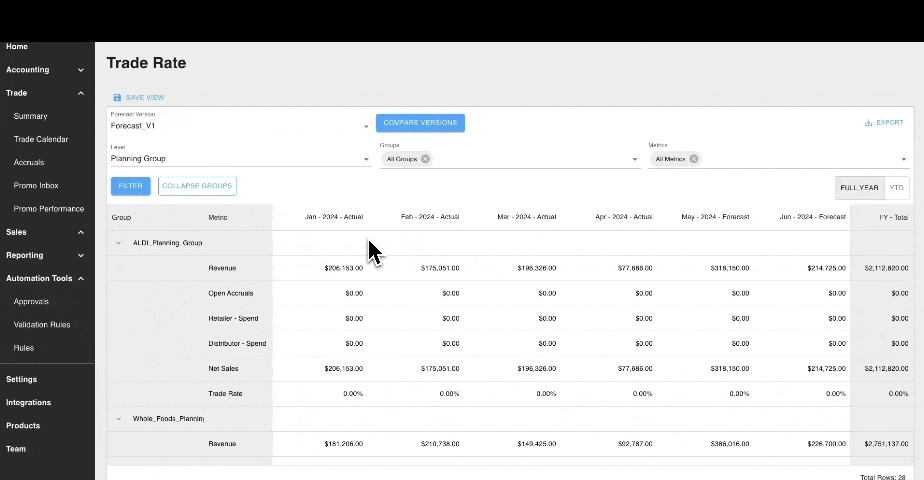The image size is (924, 480).
Task: Click the Export download icon
Action: [x=868, y=123]
